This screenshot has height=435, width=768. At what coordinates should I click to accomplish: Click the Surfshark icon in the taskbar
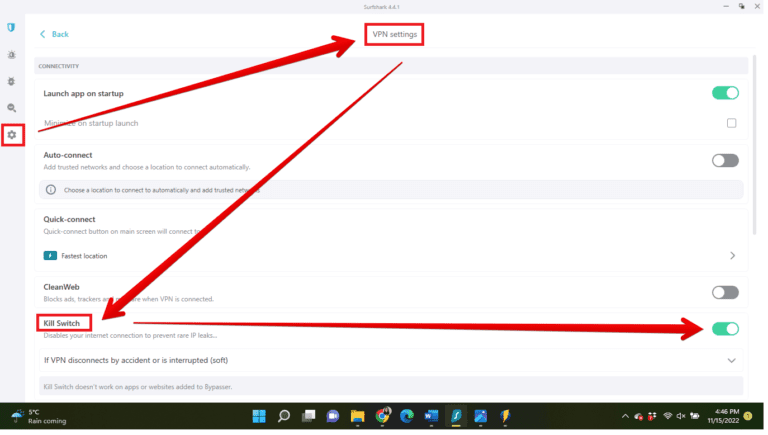(x=456, y=416)
